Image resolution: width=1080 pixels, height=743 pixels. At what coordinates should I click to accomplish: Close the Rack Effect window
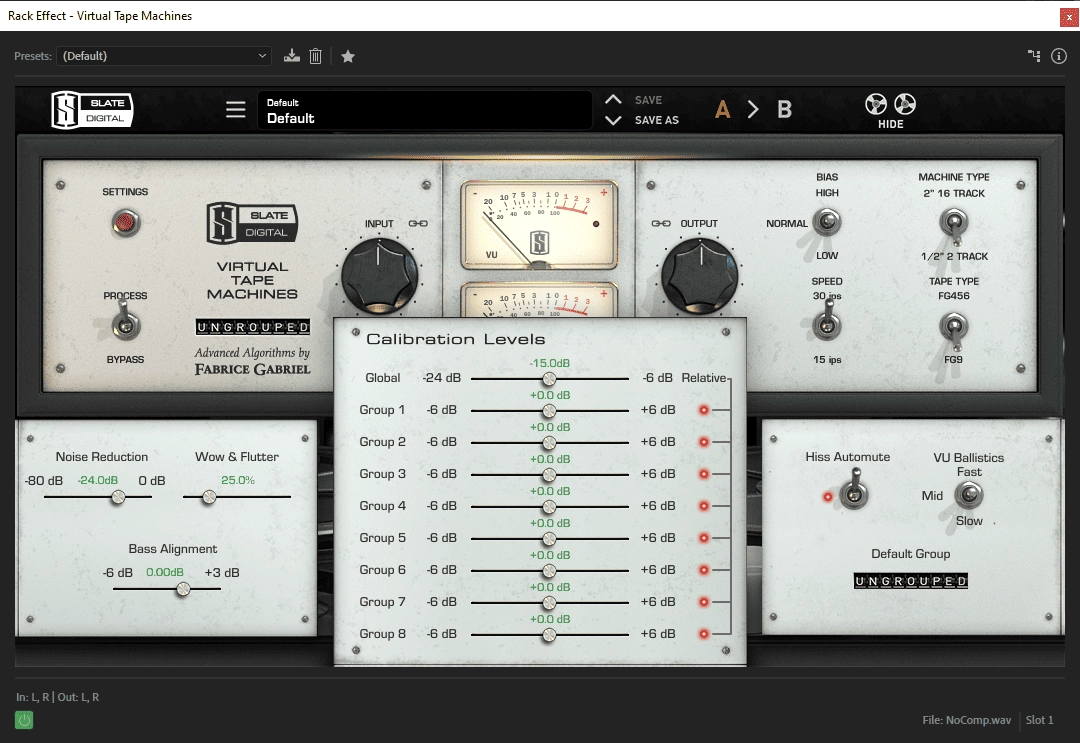1069,17
